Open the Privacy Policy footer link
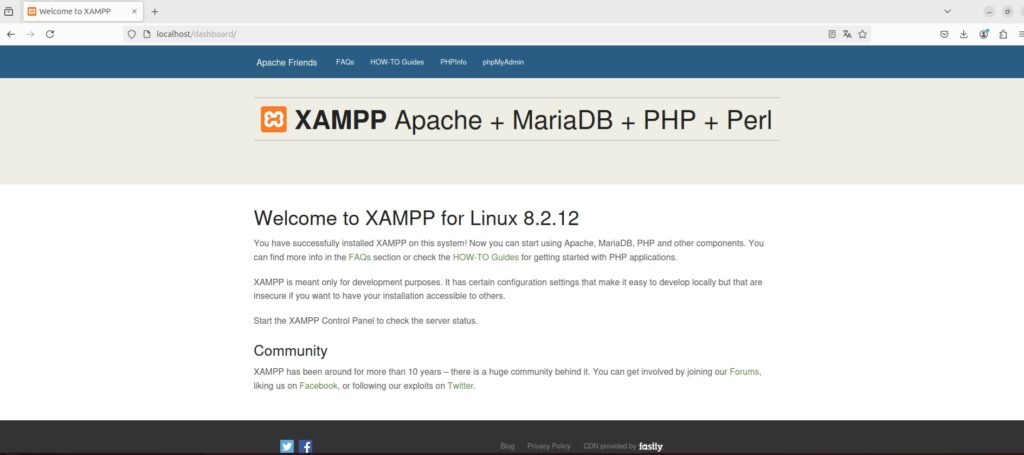This screenshot has width=1024, height=455. point(549,447)
